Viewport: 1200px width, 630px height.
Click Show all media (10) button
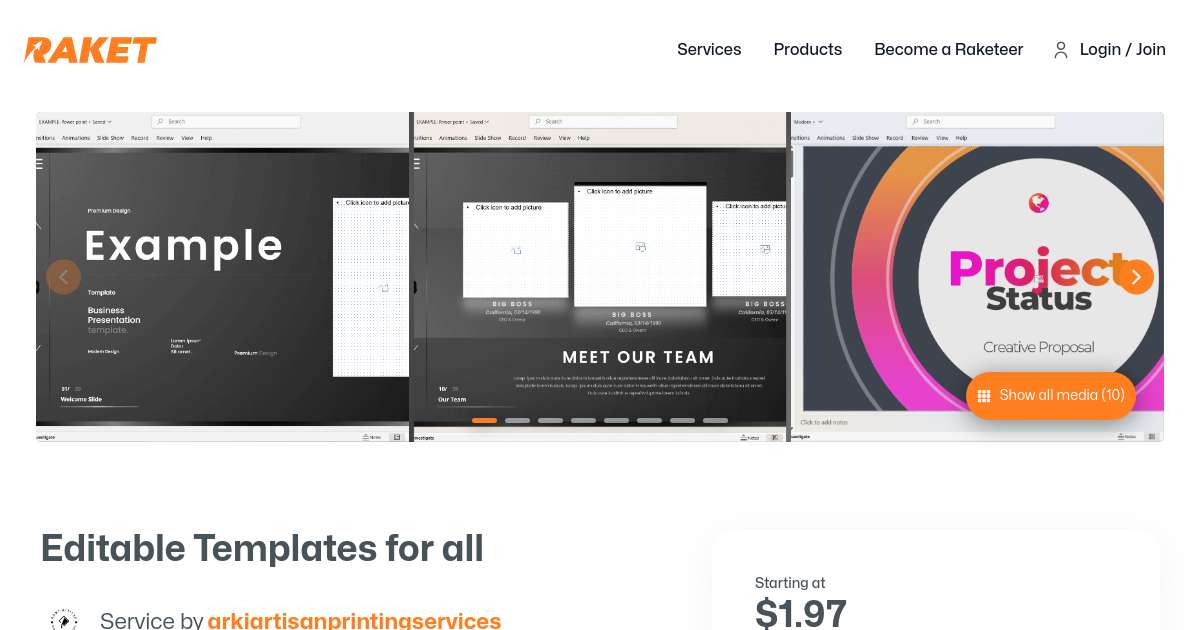coord(1051,396)
